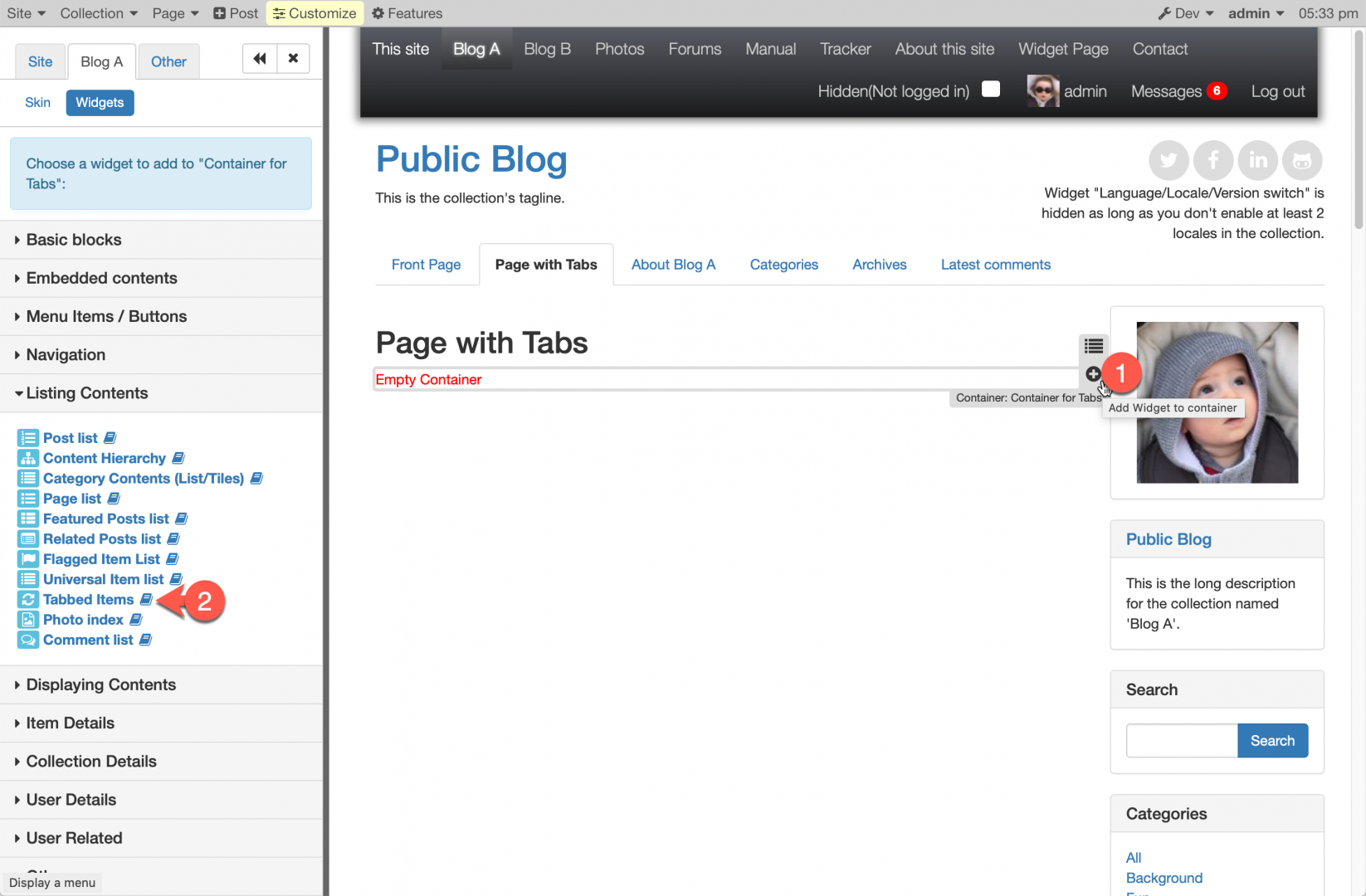Click the Facebook share icon
Image resolution: width=1366 pixels, height=896 pixels.
pos(1213,160)
